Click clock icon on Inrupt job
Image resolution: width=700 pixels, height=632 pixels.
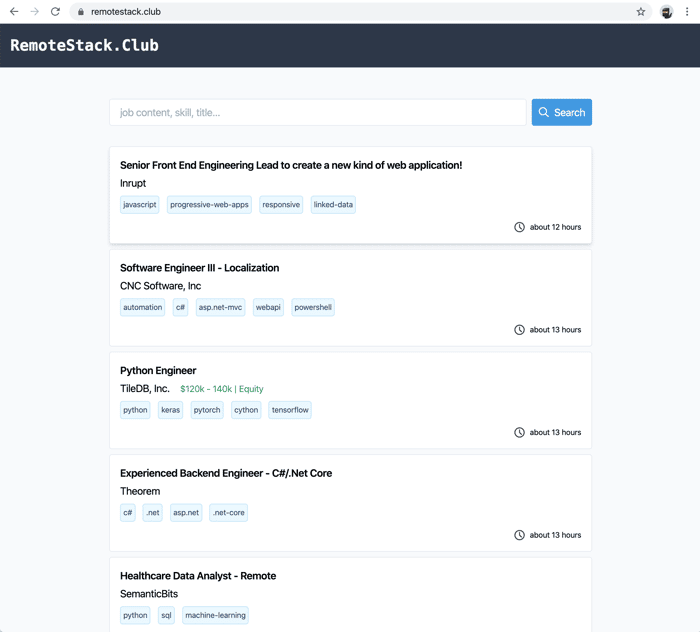[x=519, y=227]
